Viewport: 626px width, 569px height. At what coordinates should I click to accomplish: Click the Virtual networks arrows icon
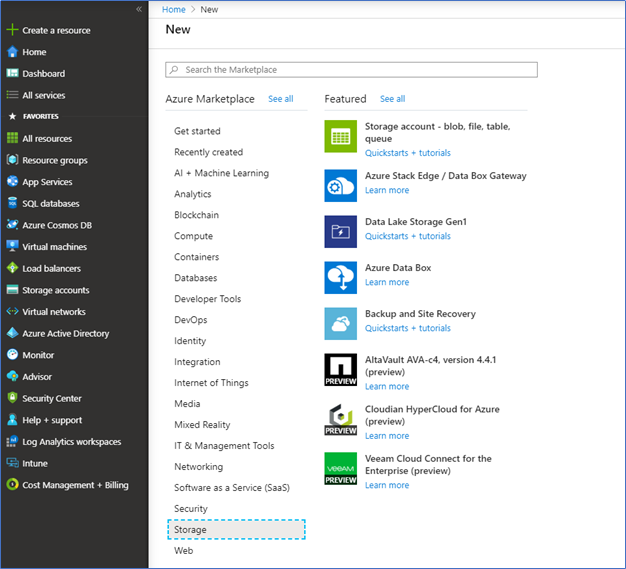[x=12, y=311]
